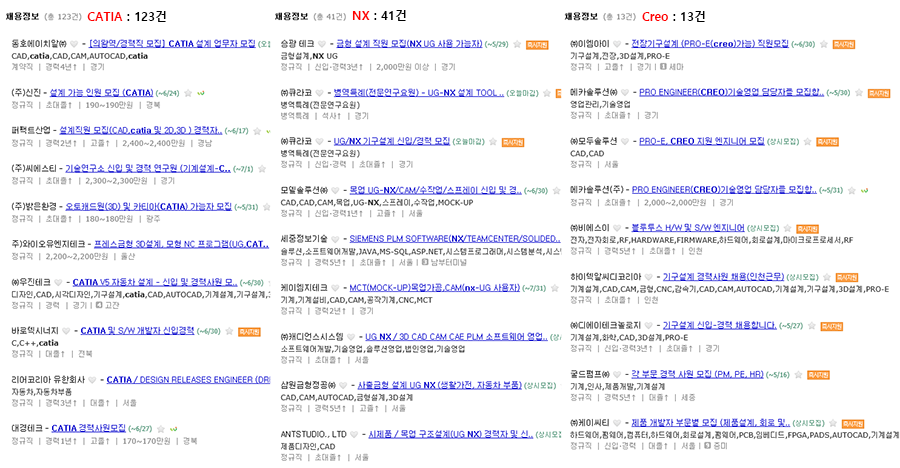Open 각 부문 경력 사원 모집 (PM, PE, HR) link
The image size is (900, 468).
[697, 374]
